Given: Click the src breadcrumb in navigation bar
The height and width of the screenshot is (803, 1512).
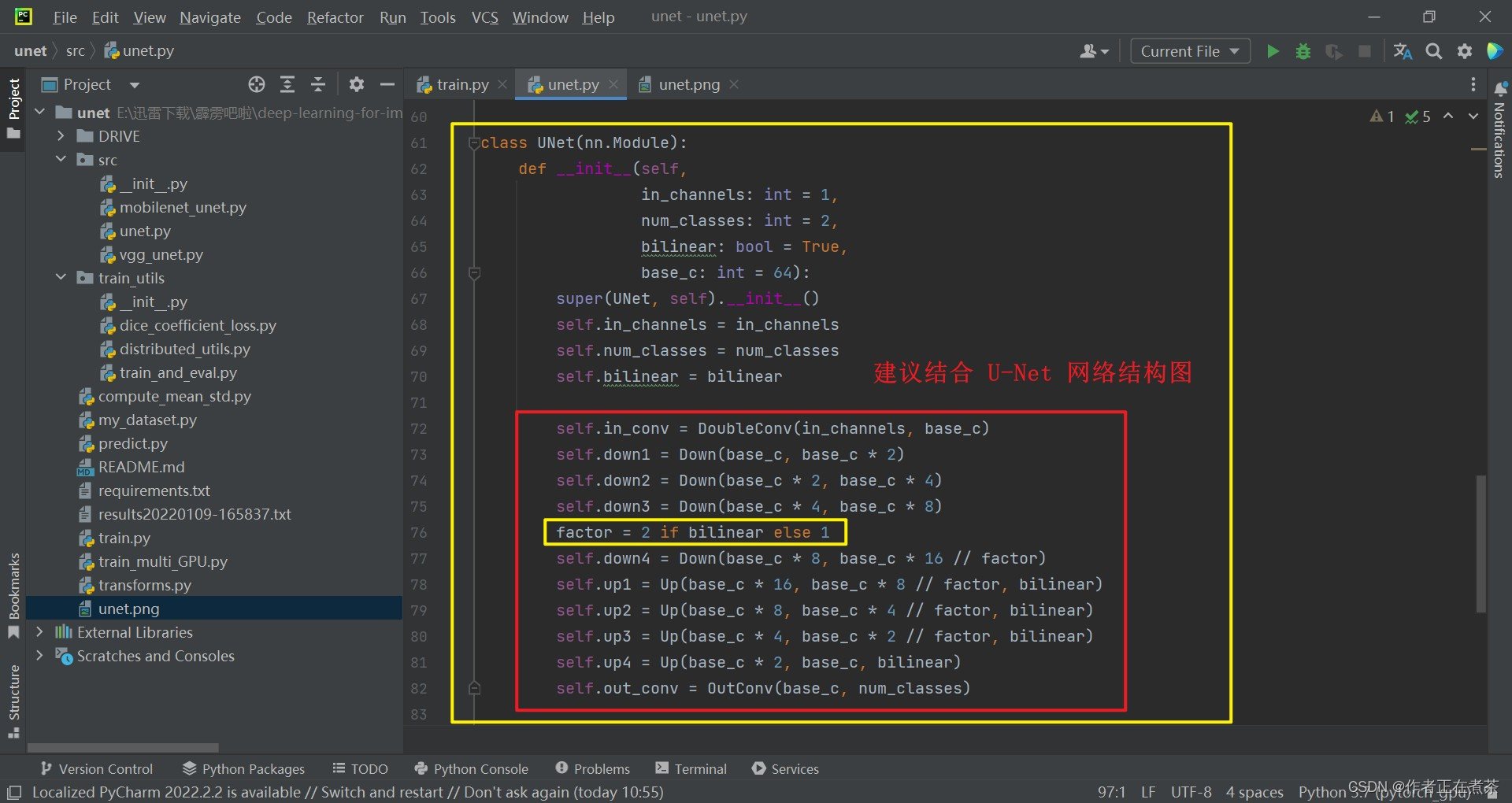Looking at the screenshot, I should coord(76,51).
